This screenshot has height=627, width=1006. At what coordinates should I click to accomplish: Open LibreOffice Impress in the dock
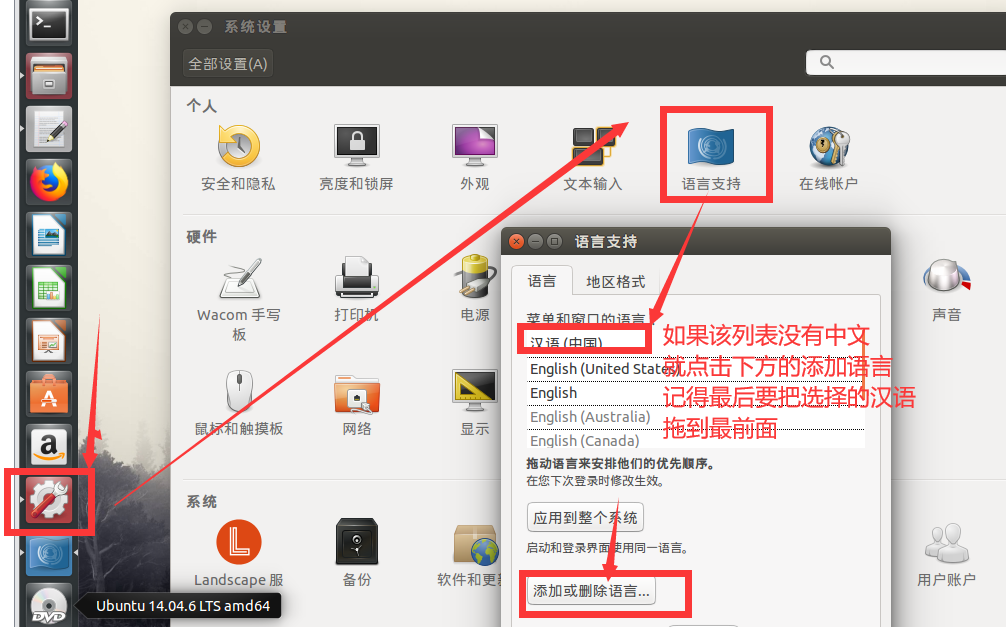tap(49, 340)
